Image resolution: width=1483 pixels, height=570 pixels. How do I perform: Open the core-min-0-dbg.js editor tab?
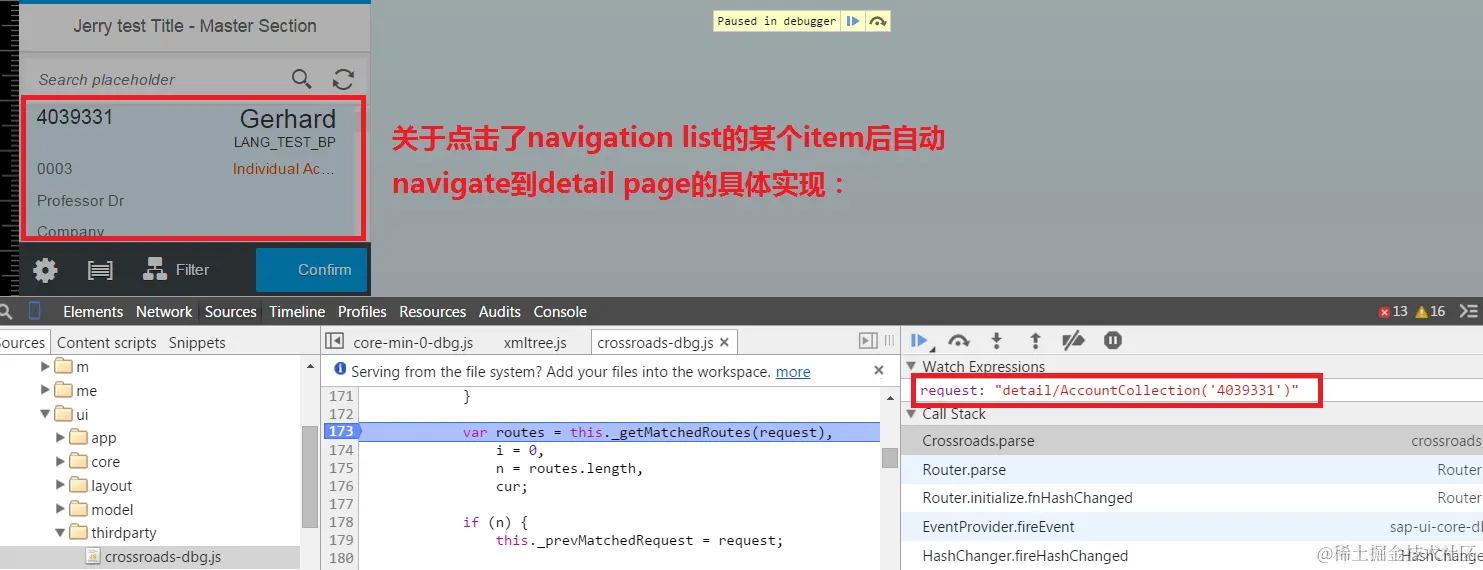tap(413, 342)
